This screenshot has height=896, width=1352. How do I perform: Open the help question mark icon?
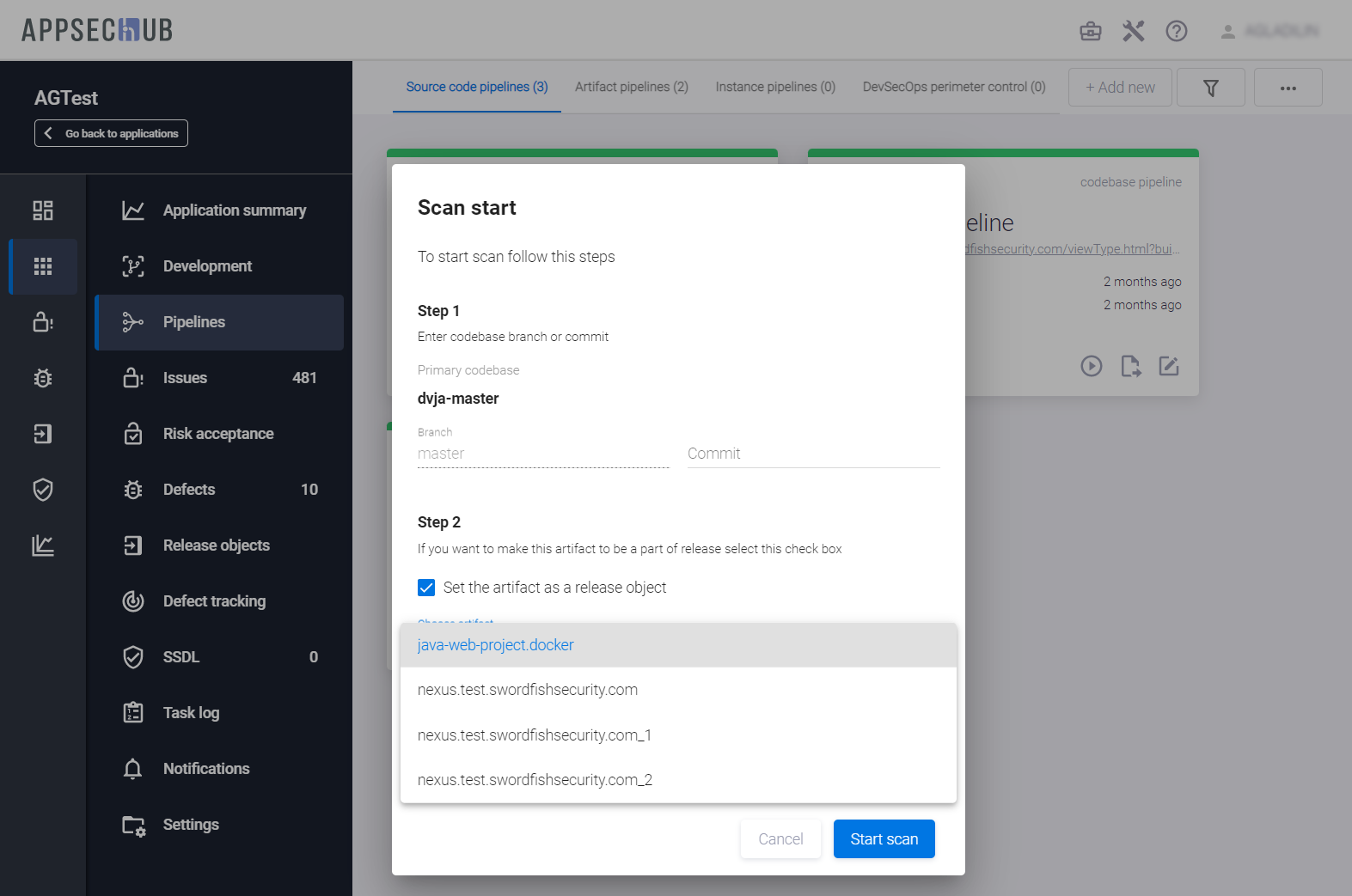tap(1176, 32)
